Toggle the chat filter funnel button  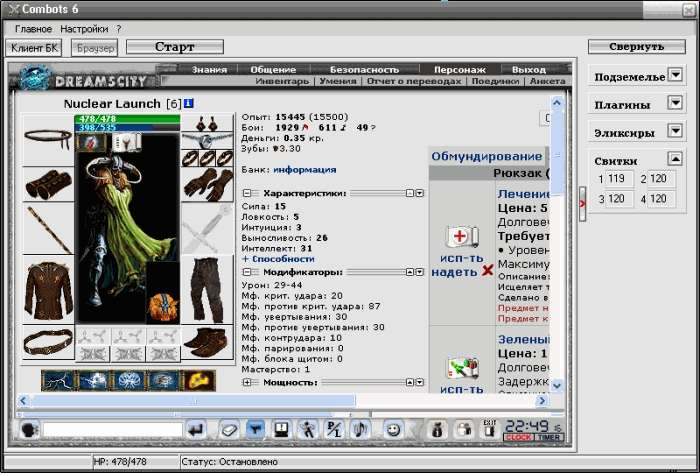click(x=255, y=430)
